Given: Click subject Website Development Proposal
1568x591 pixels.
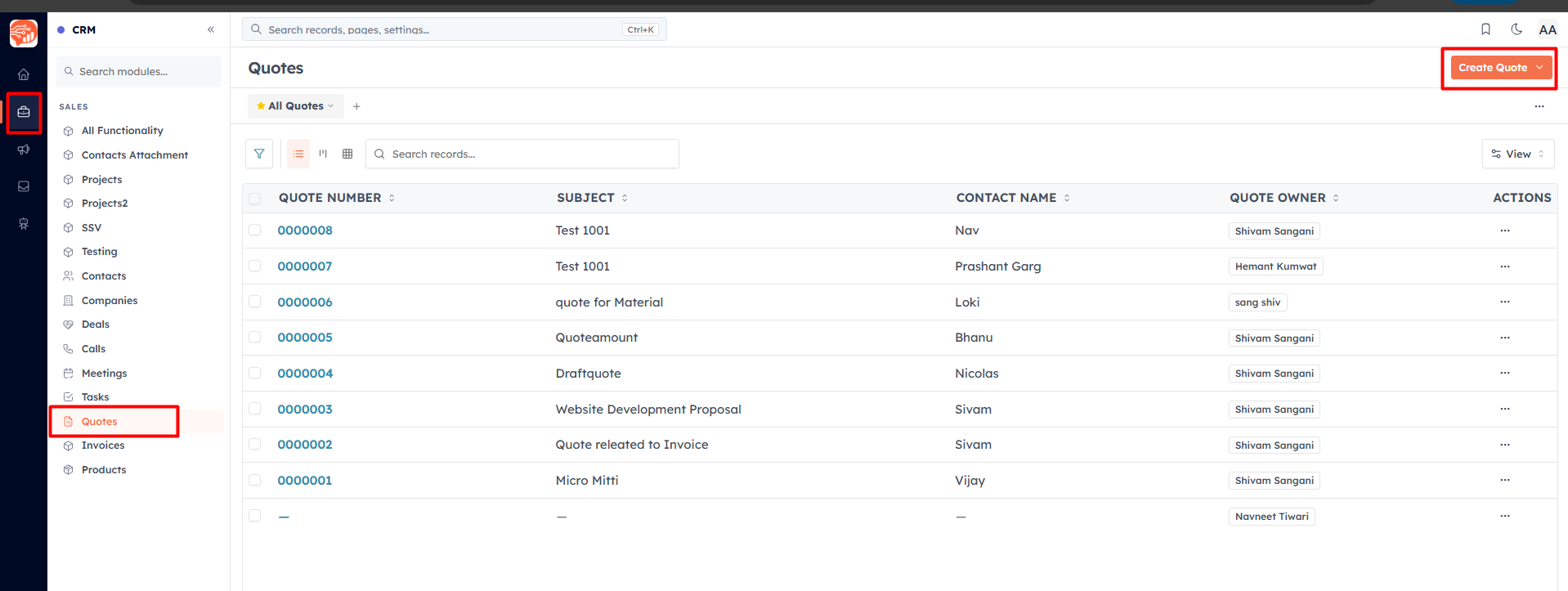Looking at the screenshot, I should [x=648, y=410].
